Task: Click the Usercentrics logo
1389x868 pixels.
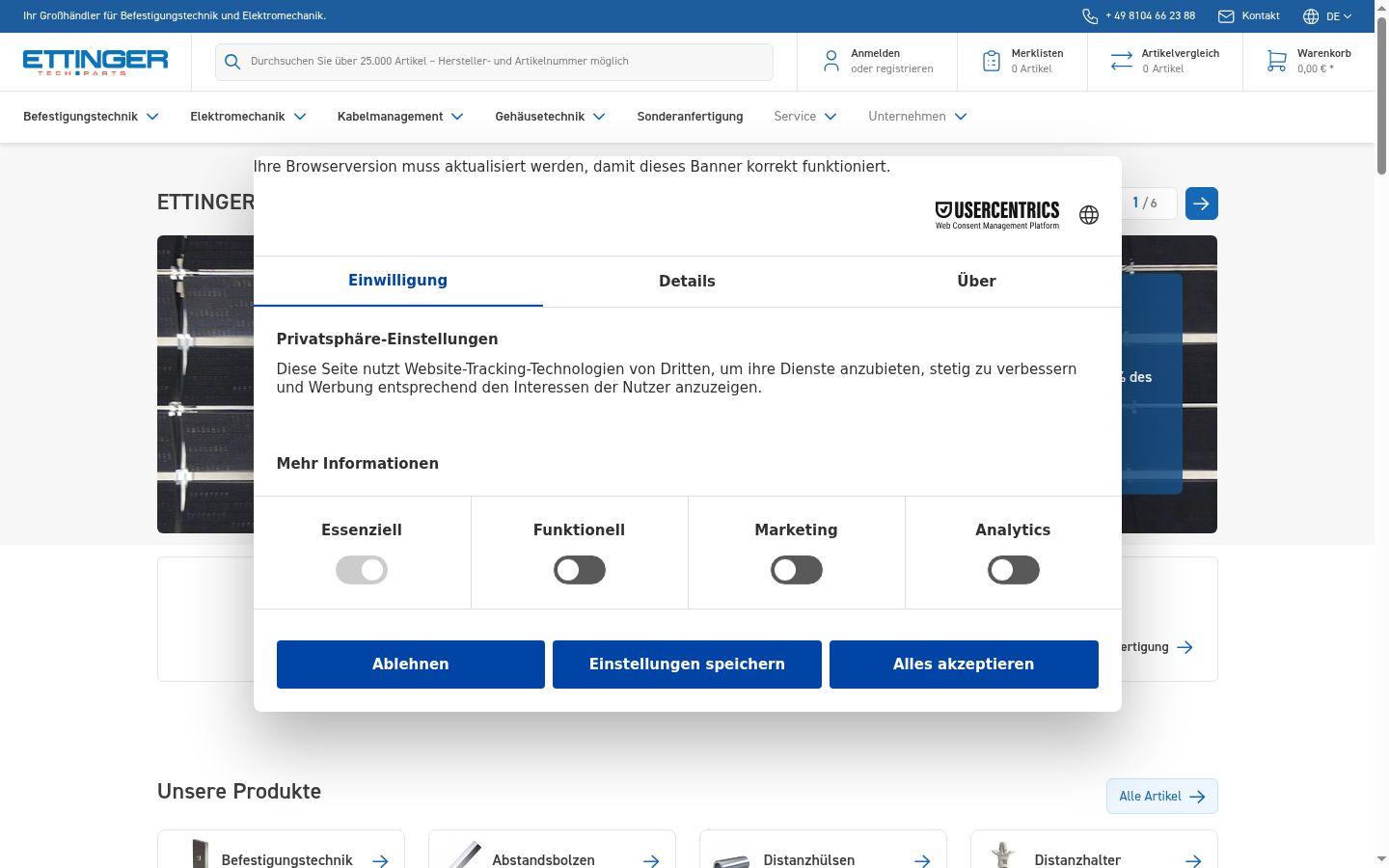Action: pyautogui.click(x=997, y=215)
